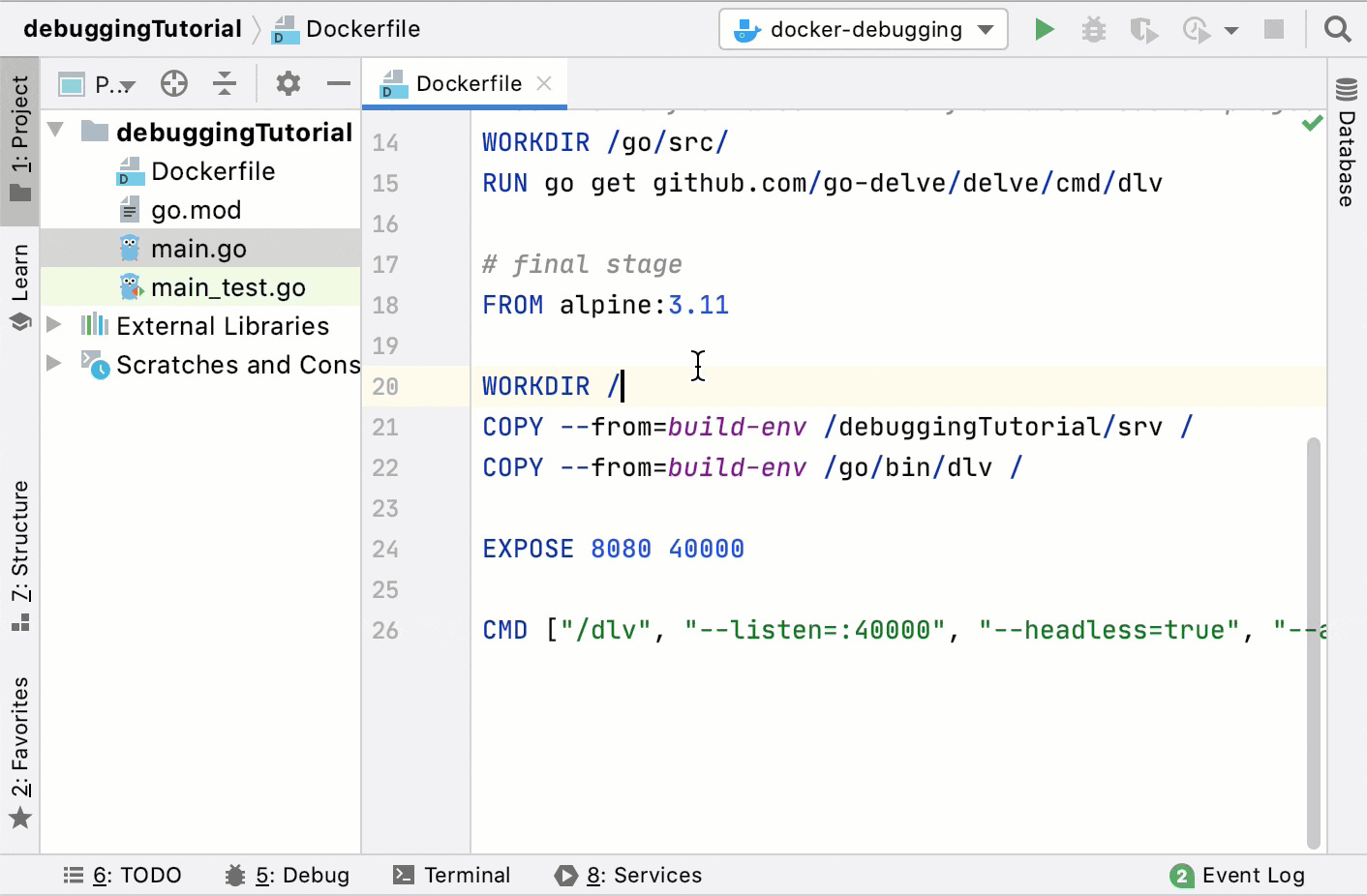Expand Scratches and Consoles

coord(55,365)
